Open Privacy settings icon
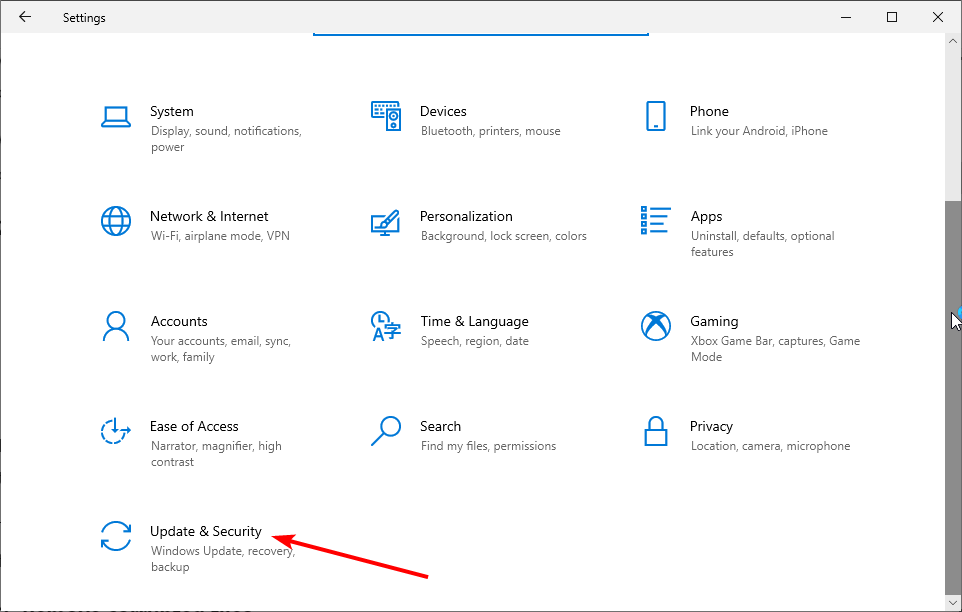 point(656,430)
